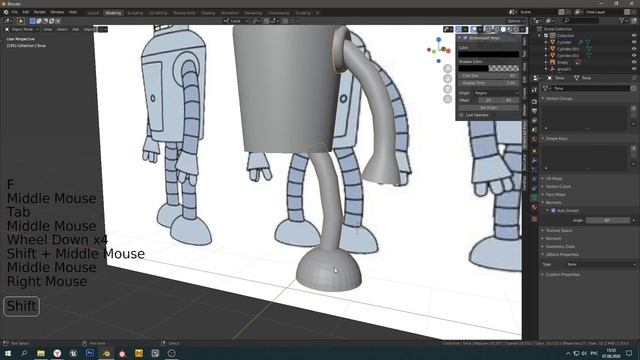640x360 pixels.
Task: Click the outliner filter funnel icon
Action: pyautogui.click(x=622, y=20)
